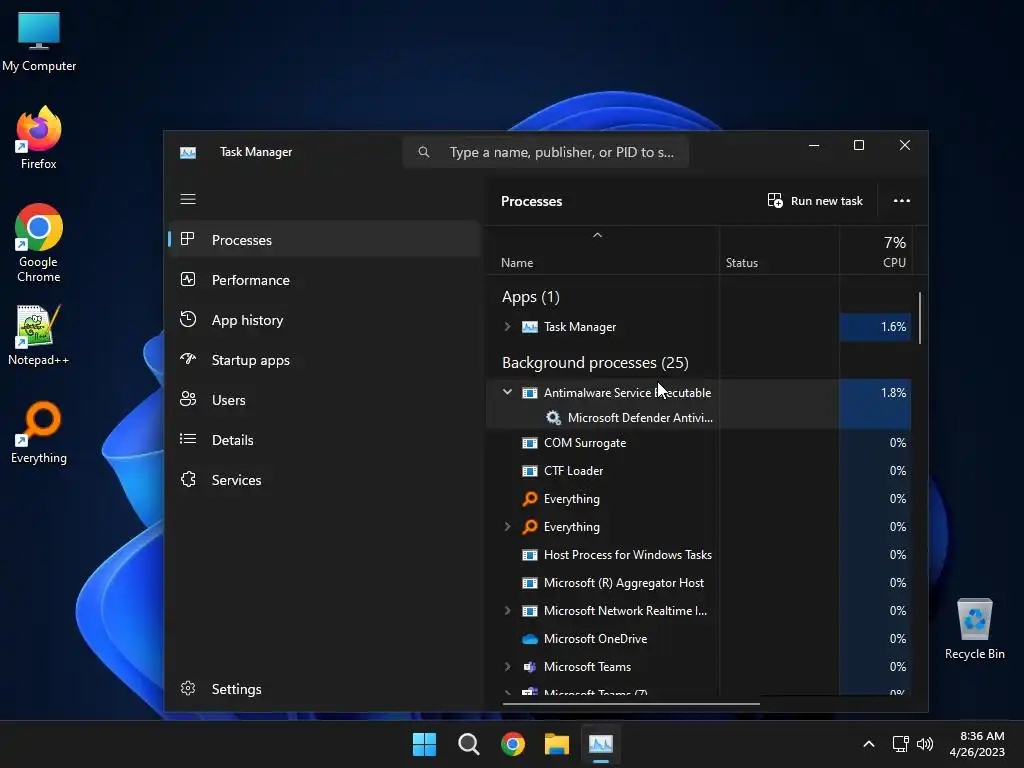1024x768 pixels.
Task: Click the Run new task button
Action: click(x=815, y=200)
